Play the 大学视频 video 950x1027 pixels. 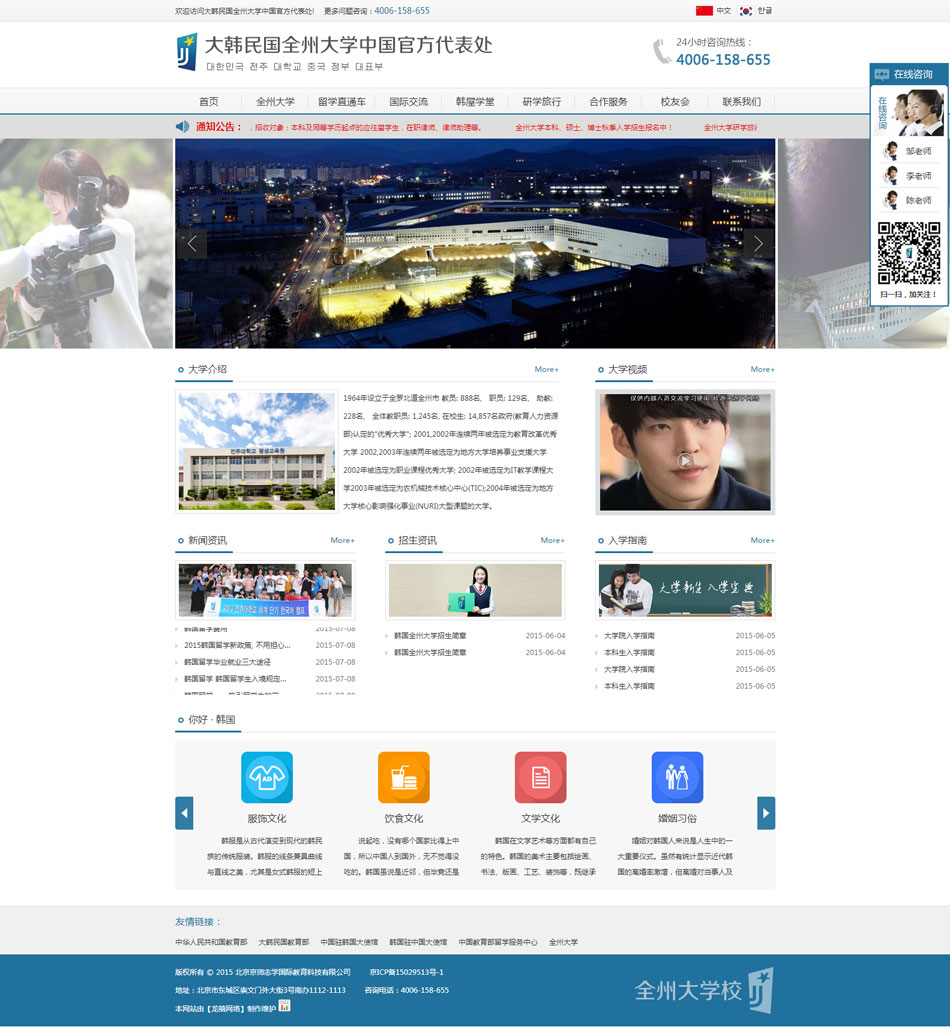tap(685, 460)
